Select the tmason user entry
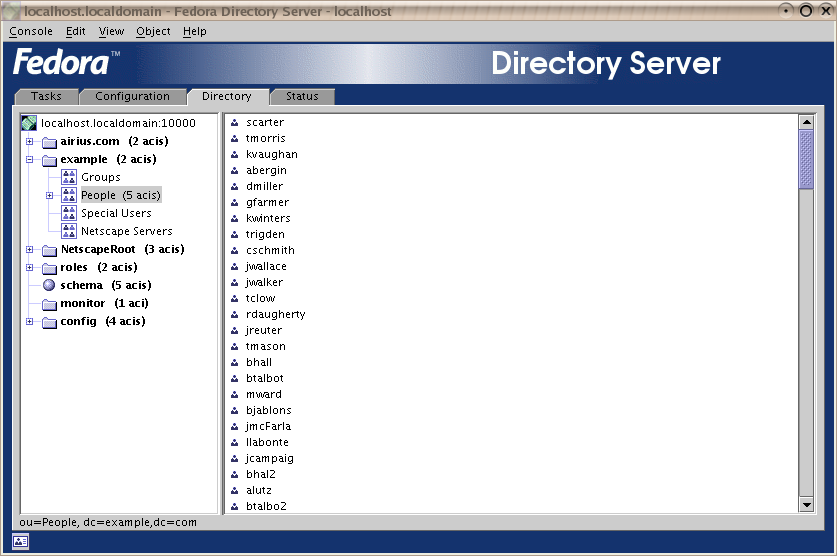Viewport: 837px width, 556px height. [266, 347]
